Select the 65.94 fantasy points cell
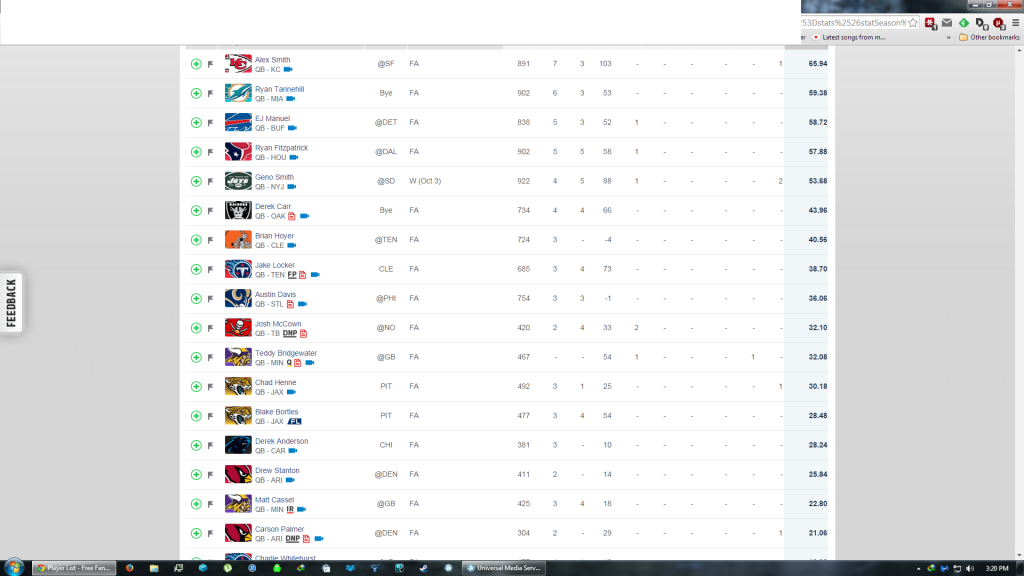Screen dimensions: 1024x576 click(x=818, y=64)
